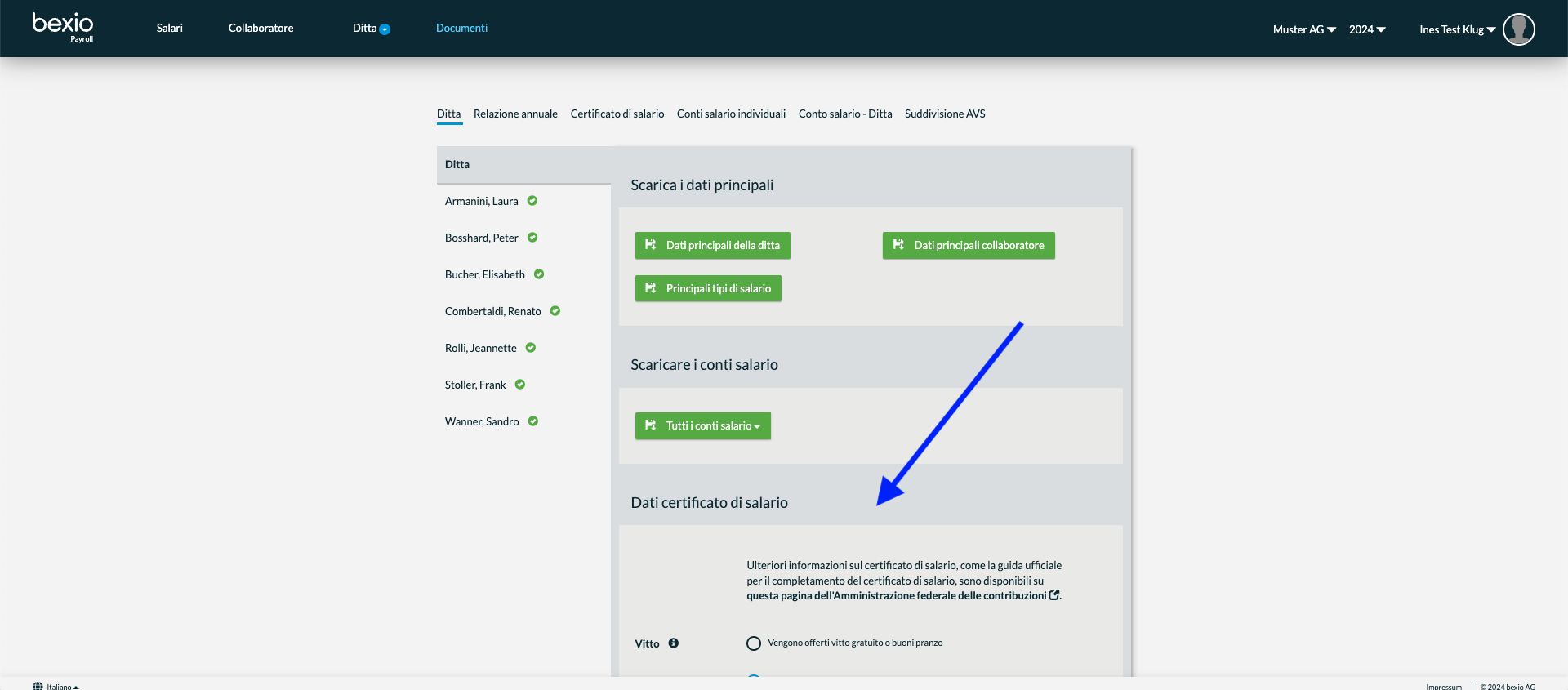Click green check icon beside Stoller, Frank
This screenshot has height=690, width=1568.
(520, 385)
